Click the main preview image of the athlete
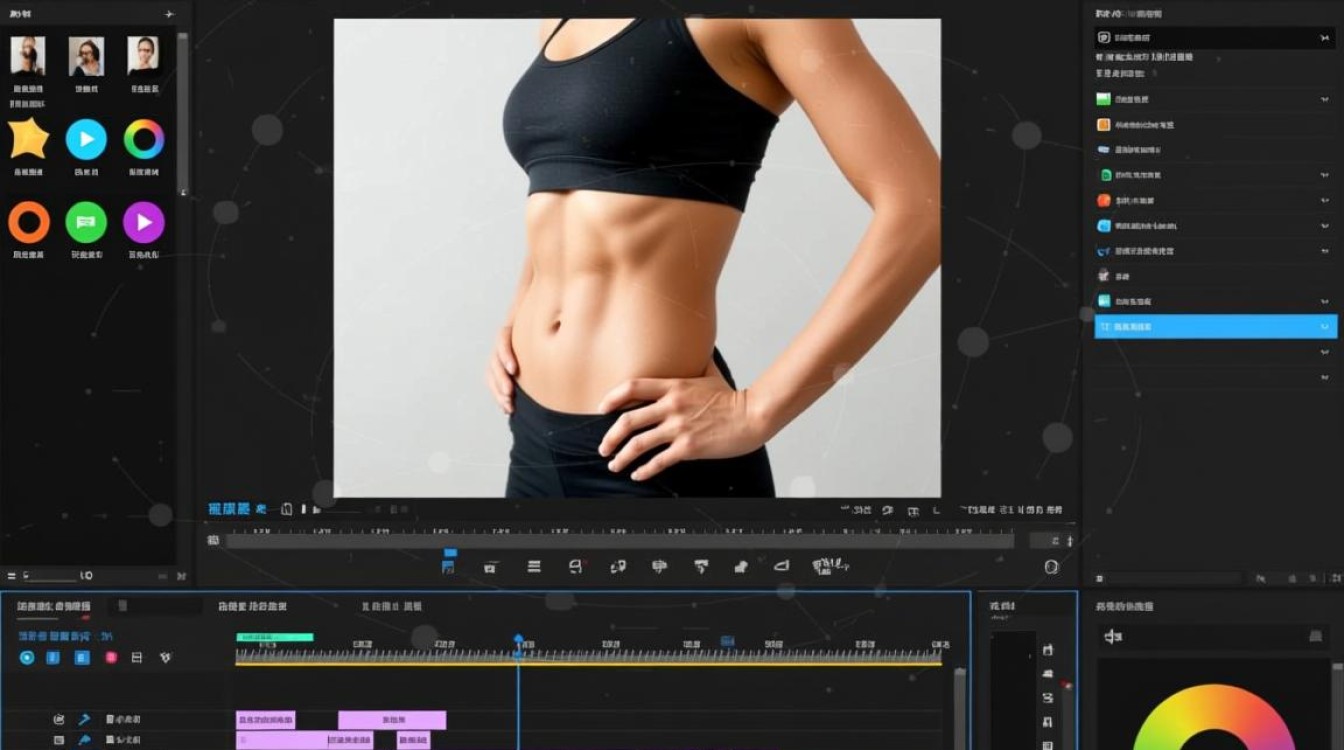 tap(637, 258)
